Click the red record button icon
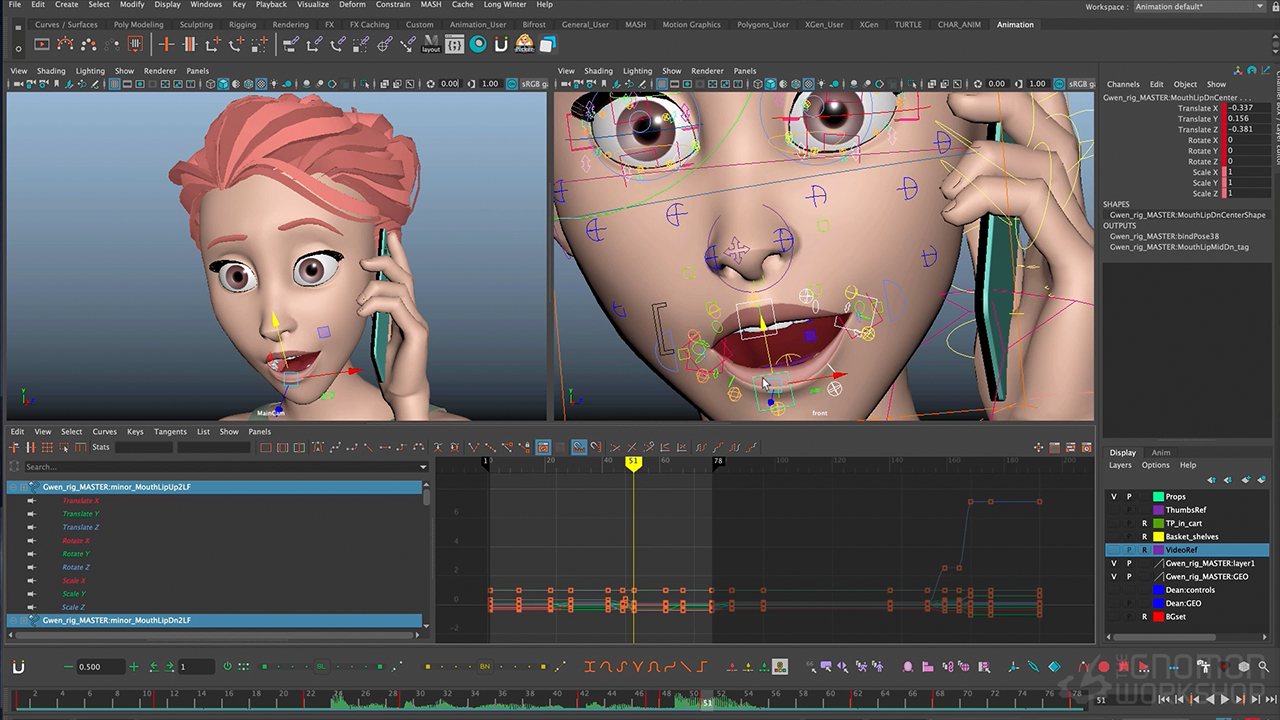 point(1104,667)
